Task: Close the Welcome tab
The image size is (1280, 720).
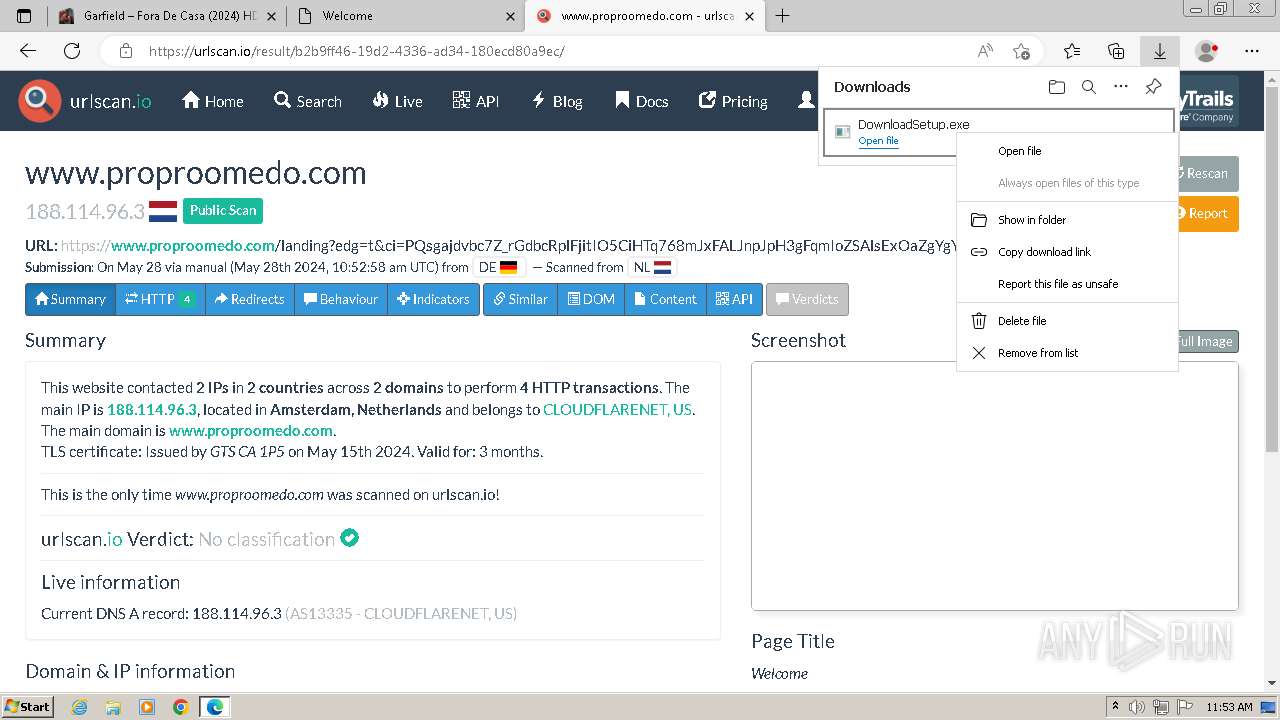Action: pyautogui.click(x=511, y=16)
